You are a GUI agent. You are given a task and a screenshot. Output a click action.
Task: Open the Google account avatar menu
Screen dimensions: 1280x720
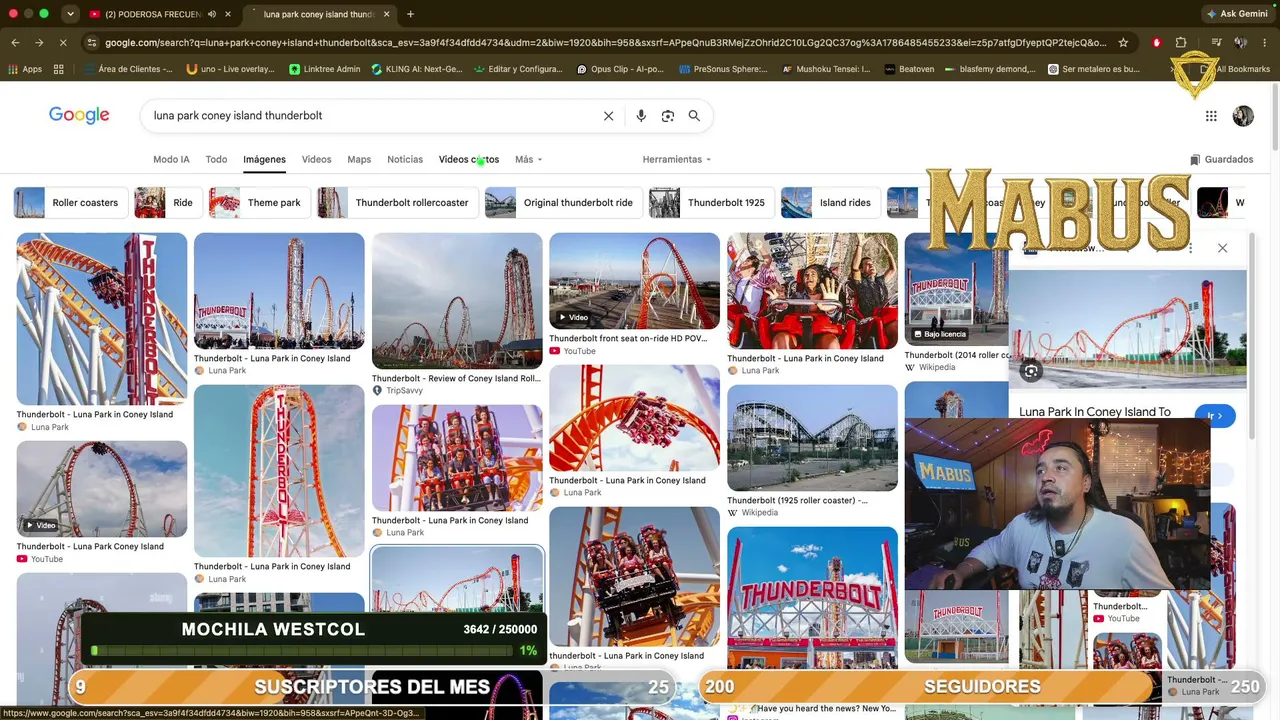1243,116
